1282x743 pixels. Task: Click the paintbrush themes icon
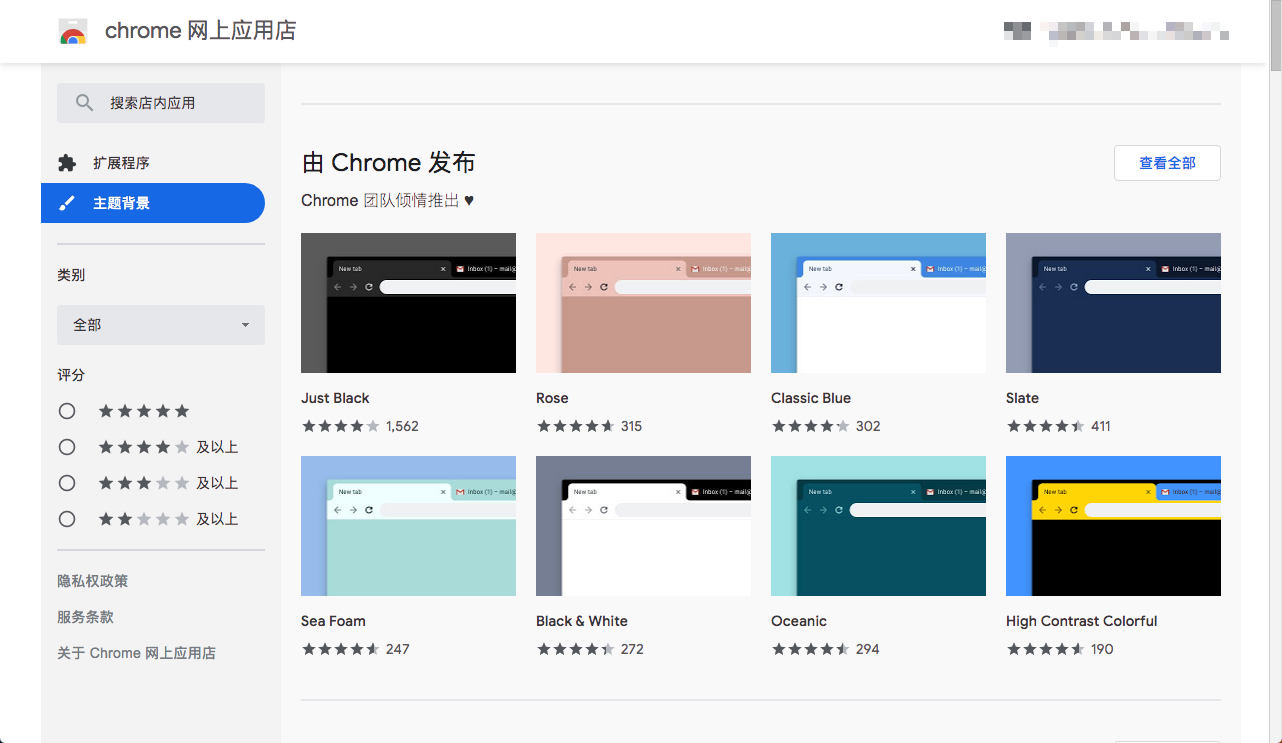[67, 203]
